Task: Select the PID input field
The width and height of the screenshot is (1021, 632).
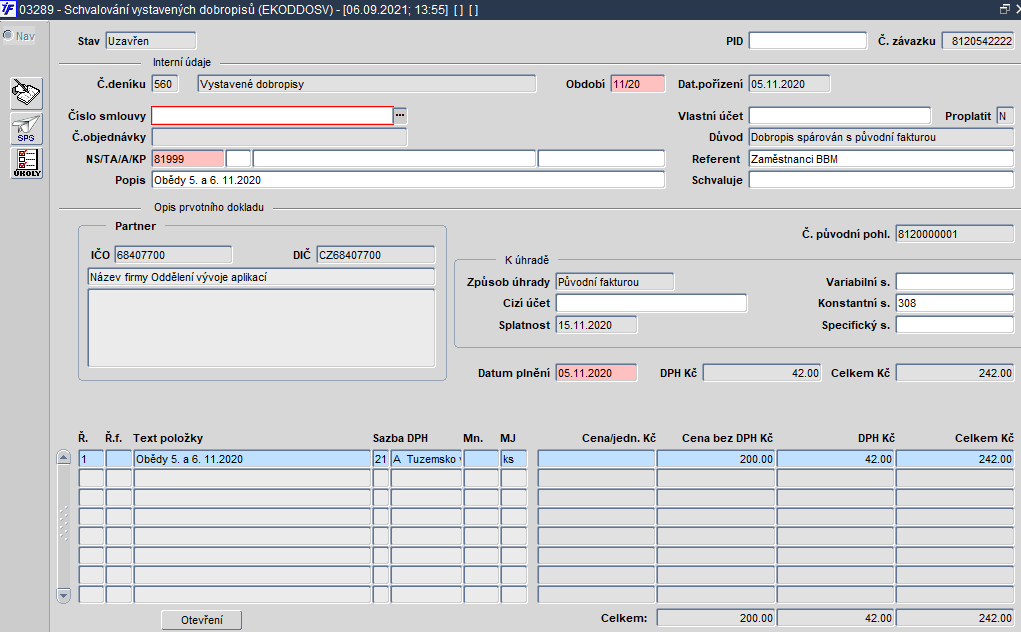Action: (x=807, y=41)
